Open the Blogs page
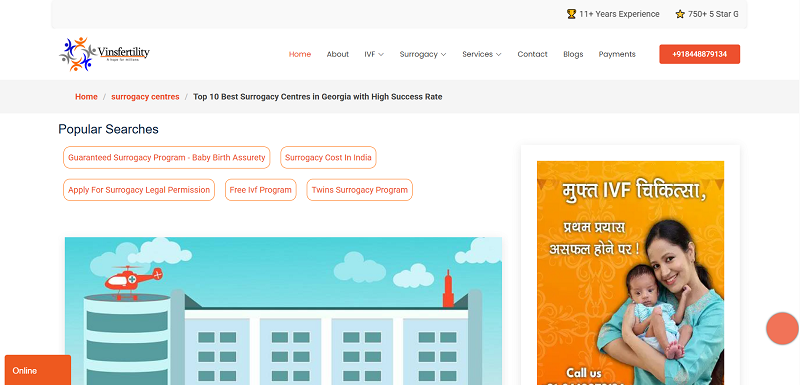 (x=573, y=54)
